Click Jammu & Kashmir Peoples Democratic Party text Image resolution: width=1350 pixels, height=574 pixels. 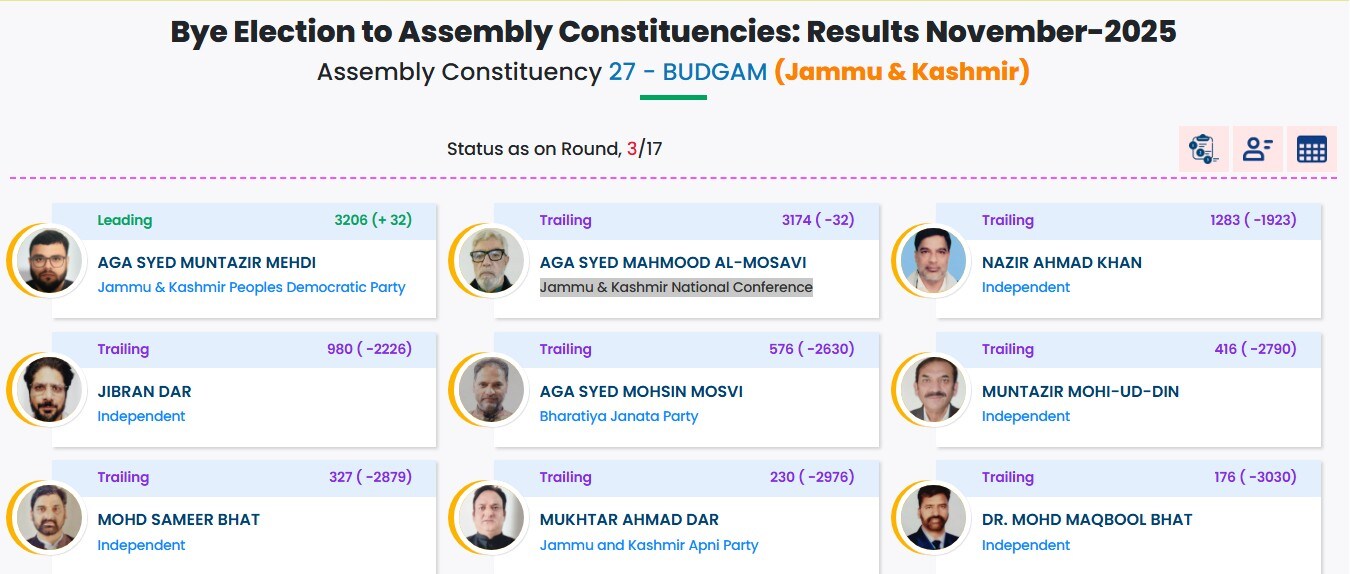click(251, 287)
